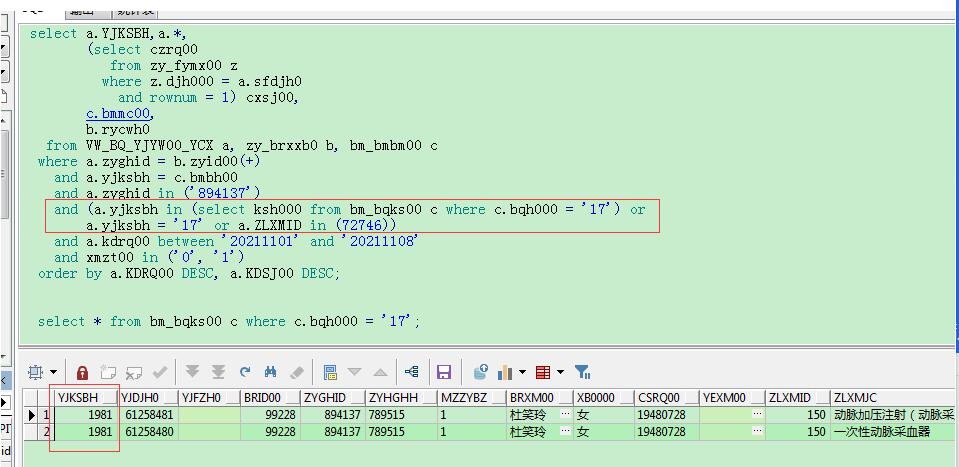
Task: Open the grid selection mode dropdown arrow
Action: pyautogui.click(x=54, y=373)
